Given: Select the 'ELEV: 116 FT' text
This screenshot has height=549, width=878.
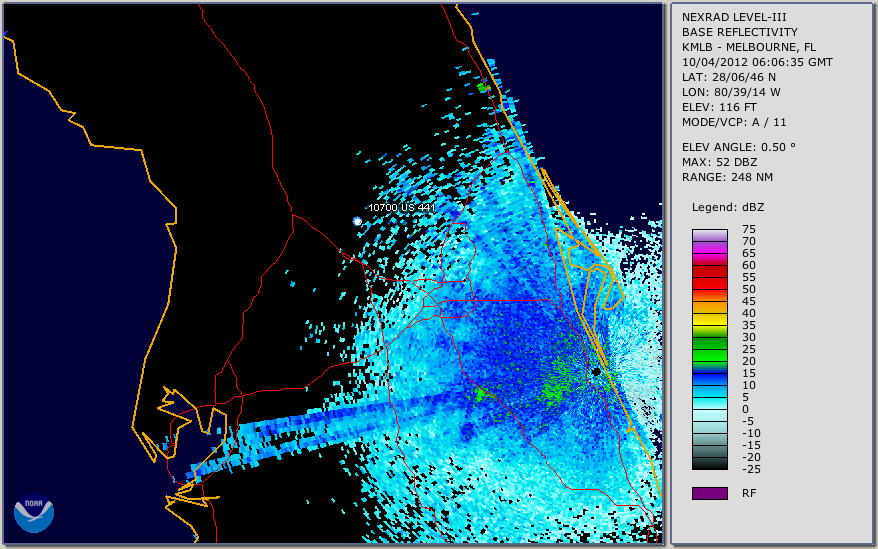Looking at the screenshot, I should pyautogui.click(x=719, y=107).
